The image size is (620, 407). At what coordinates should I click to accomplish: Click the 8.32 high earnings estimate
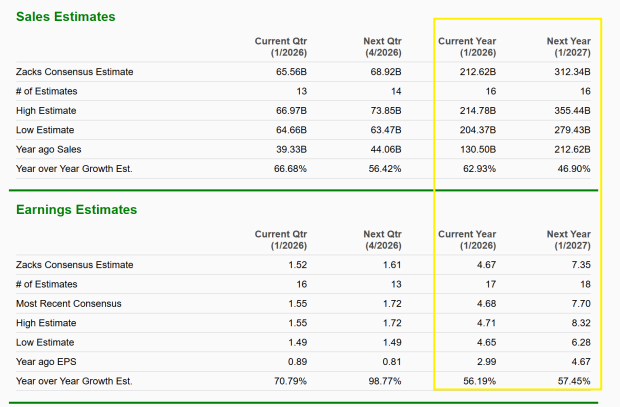click(x=580, y=323)
